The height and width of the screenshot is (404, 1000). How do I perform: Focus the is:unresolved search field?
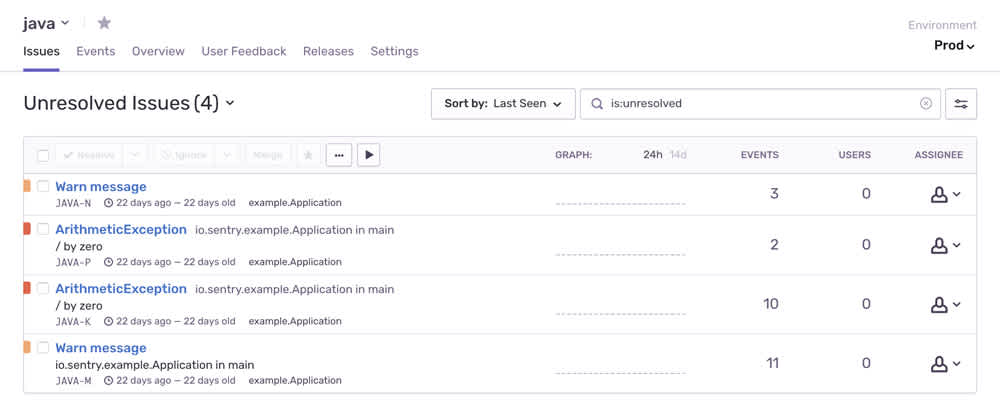pyautogui.click(x=760, y=103)
